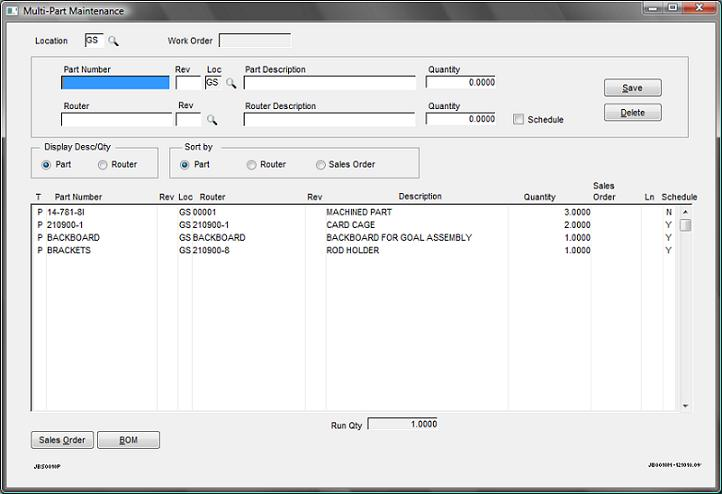
Task: Select the BRACKETS part row
Action: 356,250
